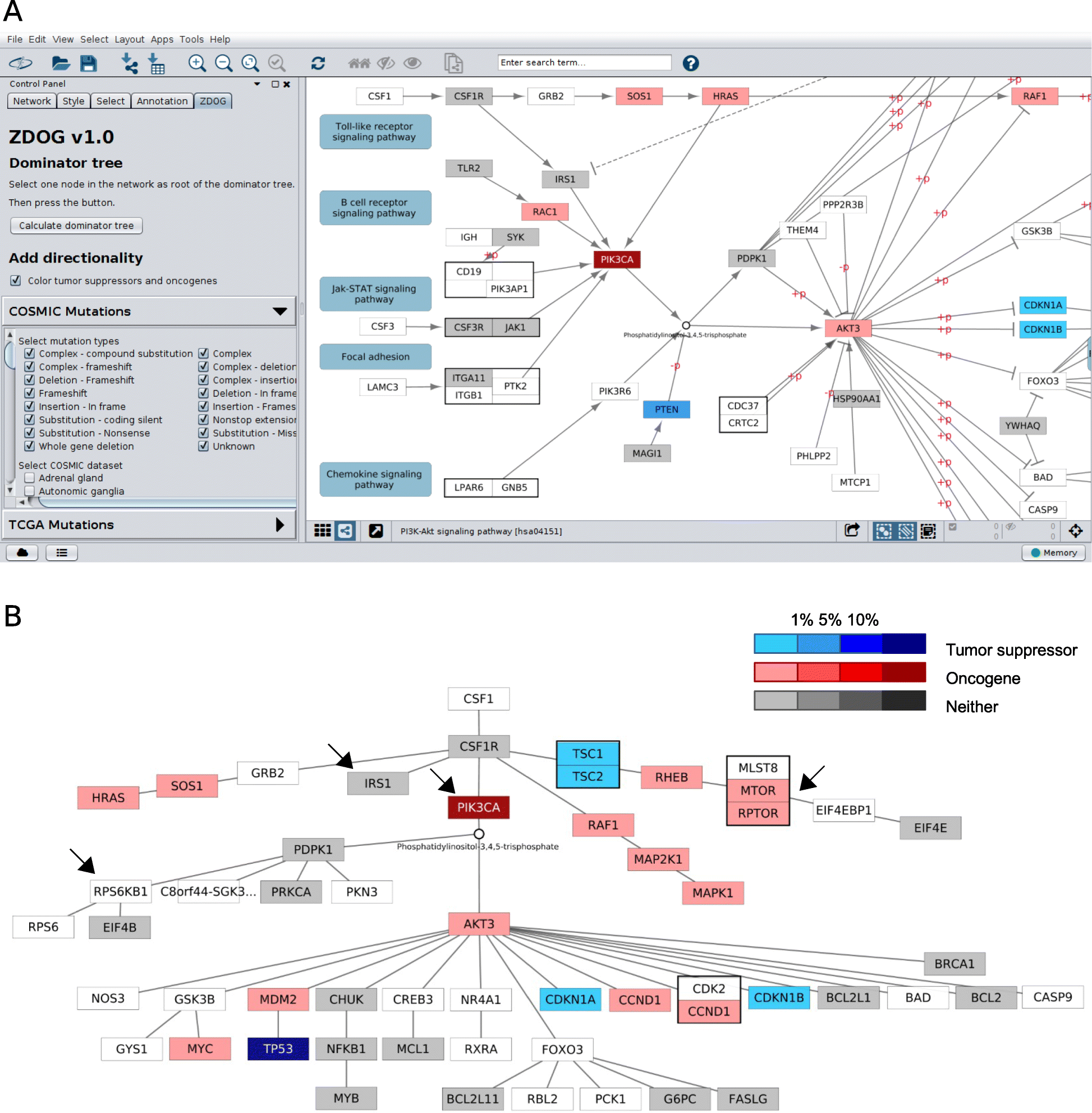The image size is (1092, 1113).
Task: Save the session with the floppy disk icon
Action: click(88, 63)
